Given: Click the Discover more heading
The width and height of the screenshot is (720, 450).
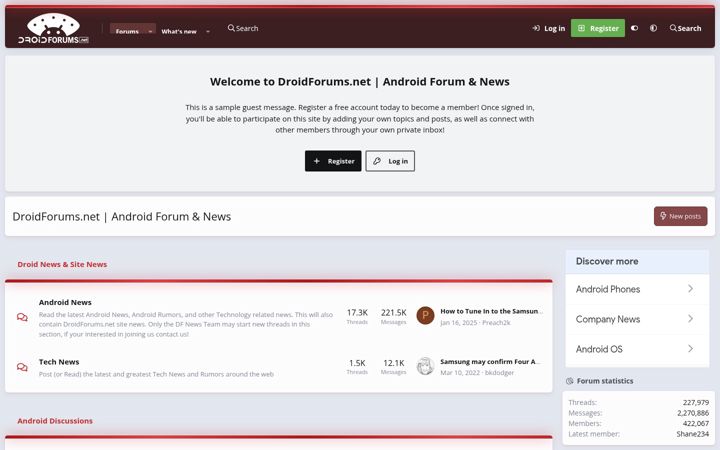Looking at the screenshot, I should point(607,261).
